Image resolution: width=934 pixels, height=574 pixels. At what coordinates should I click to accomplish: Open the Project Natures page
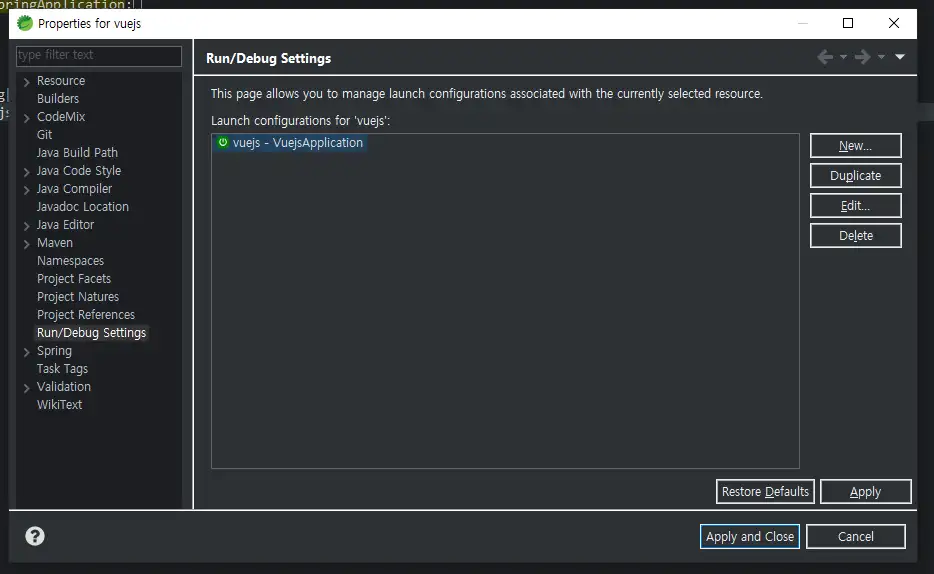(x=78, y=297)
